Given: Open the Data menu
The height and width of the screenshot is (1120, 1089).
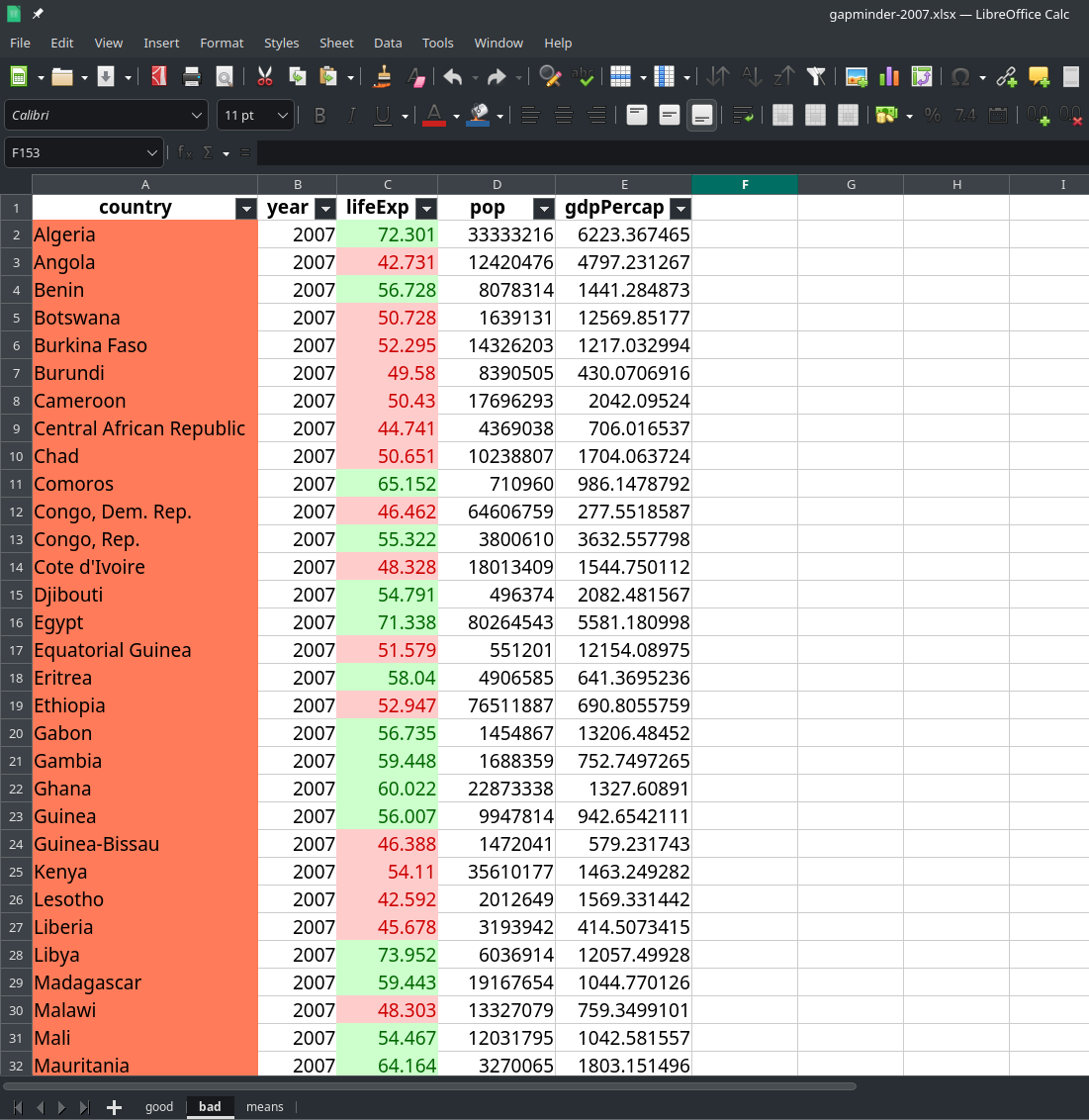Looking at the screenshot, I should pyautogui.click(x=388, y=43).
